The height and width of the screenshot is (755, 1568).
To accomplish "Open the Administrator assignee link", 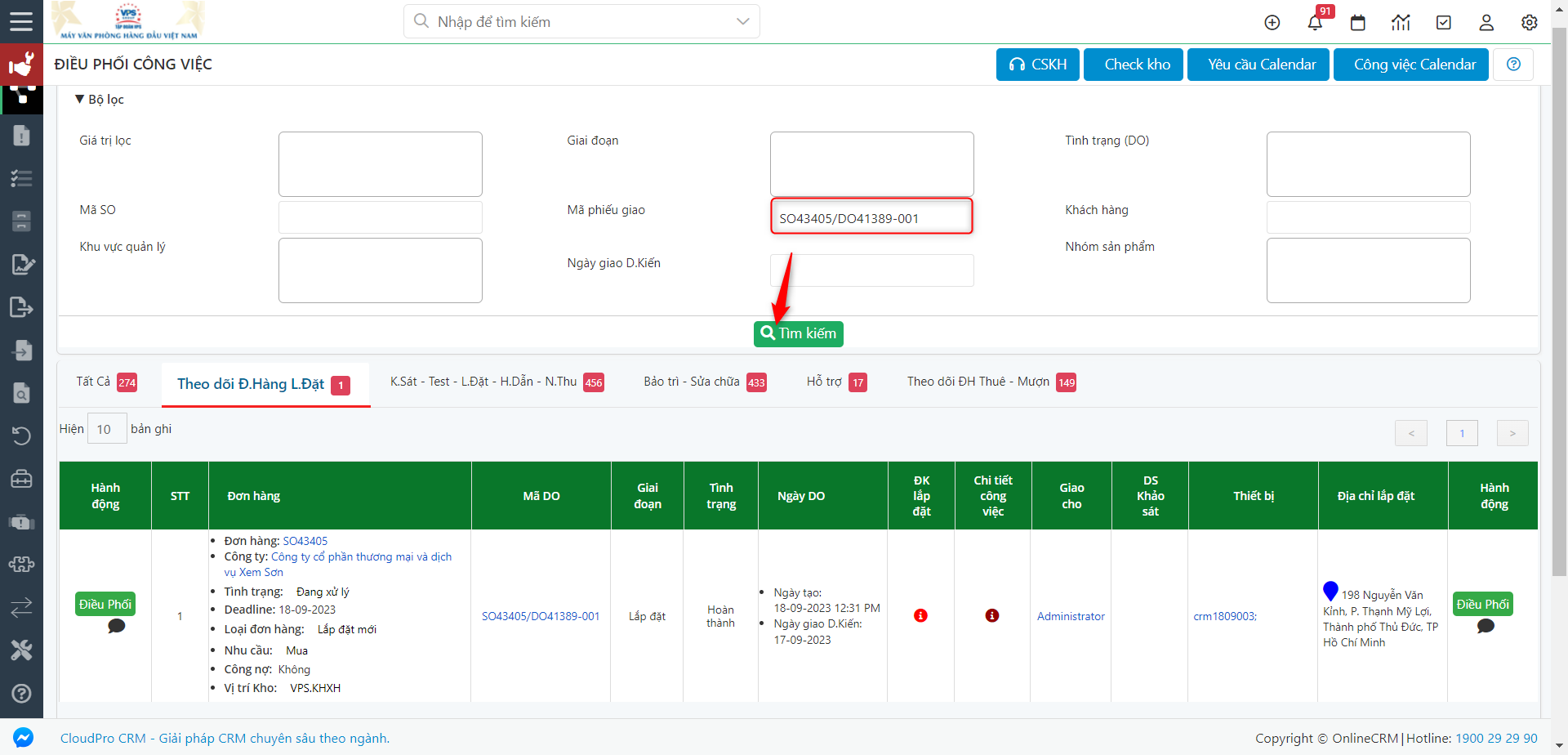I will 1071,616.
